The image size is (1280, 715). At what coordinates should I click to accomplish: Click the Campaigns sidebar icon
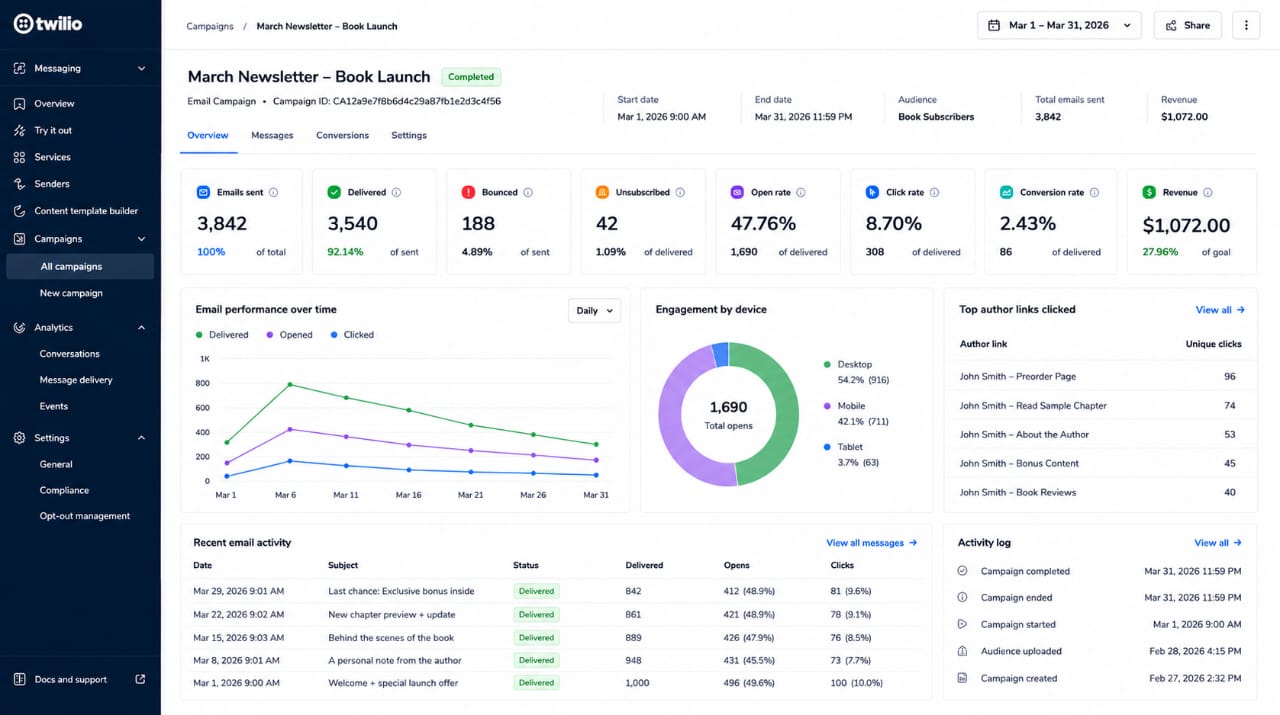19,239
